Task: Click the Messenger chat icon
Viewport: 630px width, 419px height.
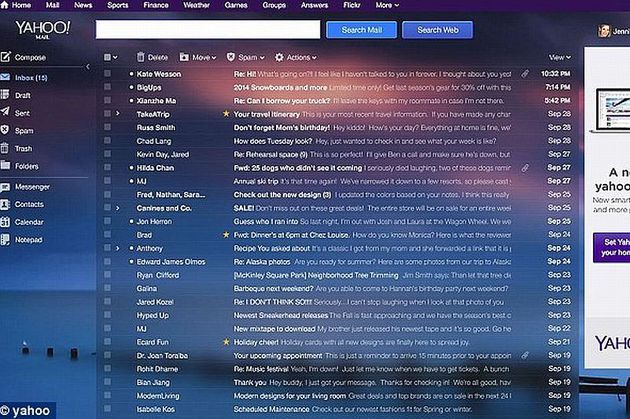Action: pyautogui.click(x=5, y=187)
